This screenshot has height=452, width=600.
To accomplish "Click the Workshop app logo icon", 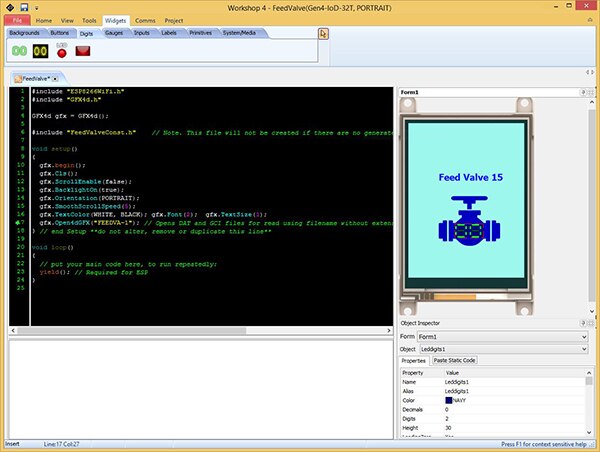I will coord(8,6).
